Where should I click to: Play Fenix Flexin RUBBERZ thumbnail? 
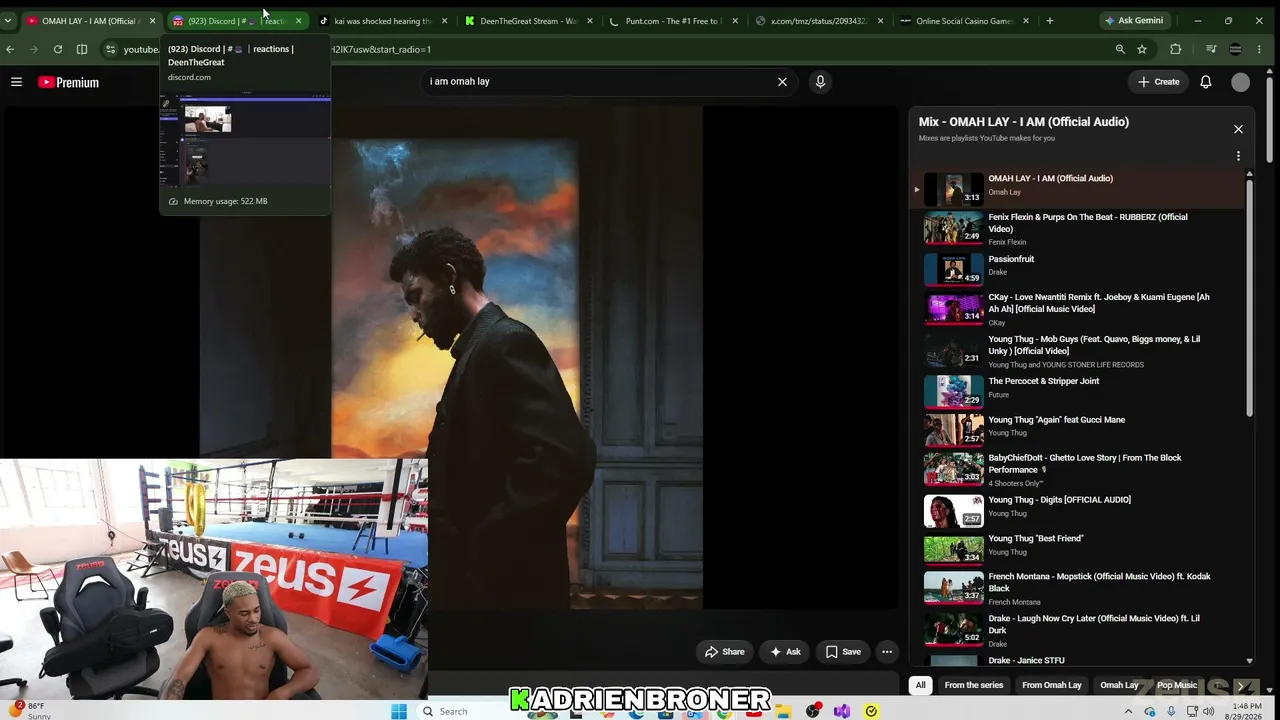(953, 227)
